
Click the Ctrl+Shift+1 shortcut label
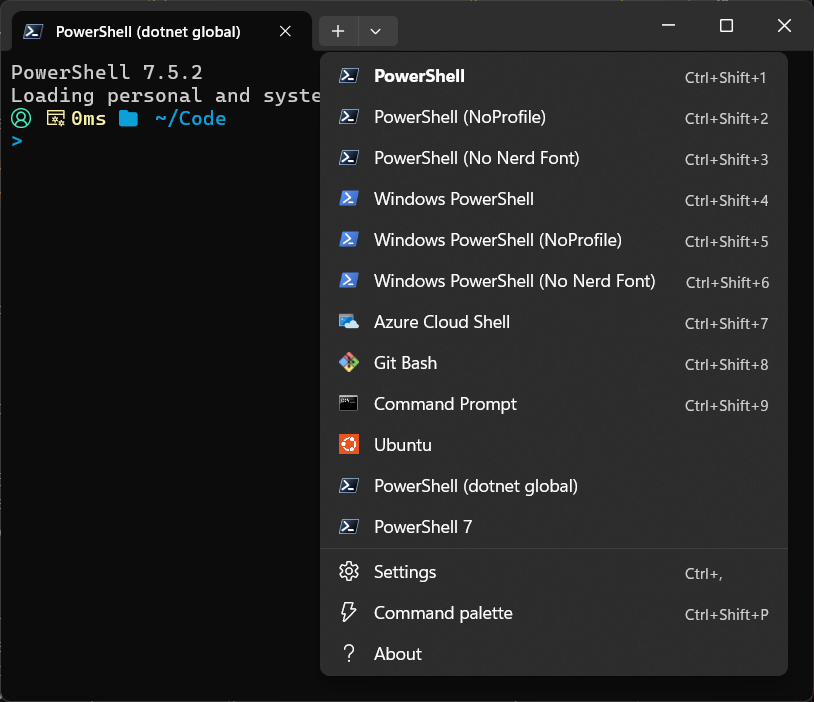(x=725, y=78)
